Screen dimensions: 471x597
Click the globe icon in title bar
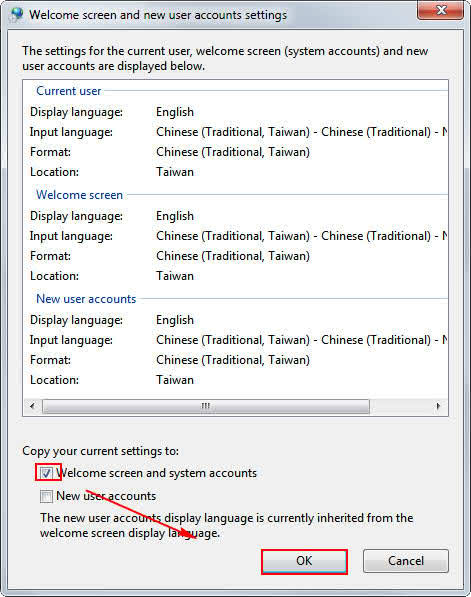point(17,14)
